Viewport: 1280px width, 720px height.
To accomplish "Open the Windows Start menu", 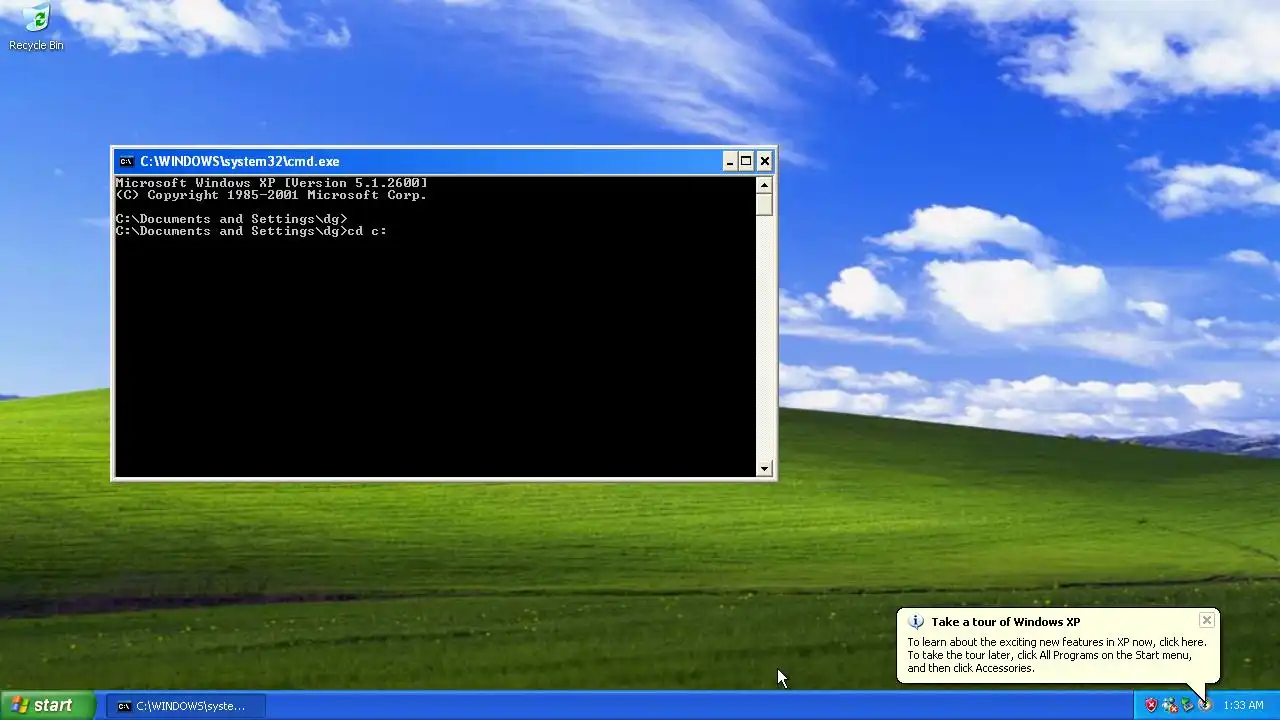I will point(48,705).
